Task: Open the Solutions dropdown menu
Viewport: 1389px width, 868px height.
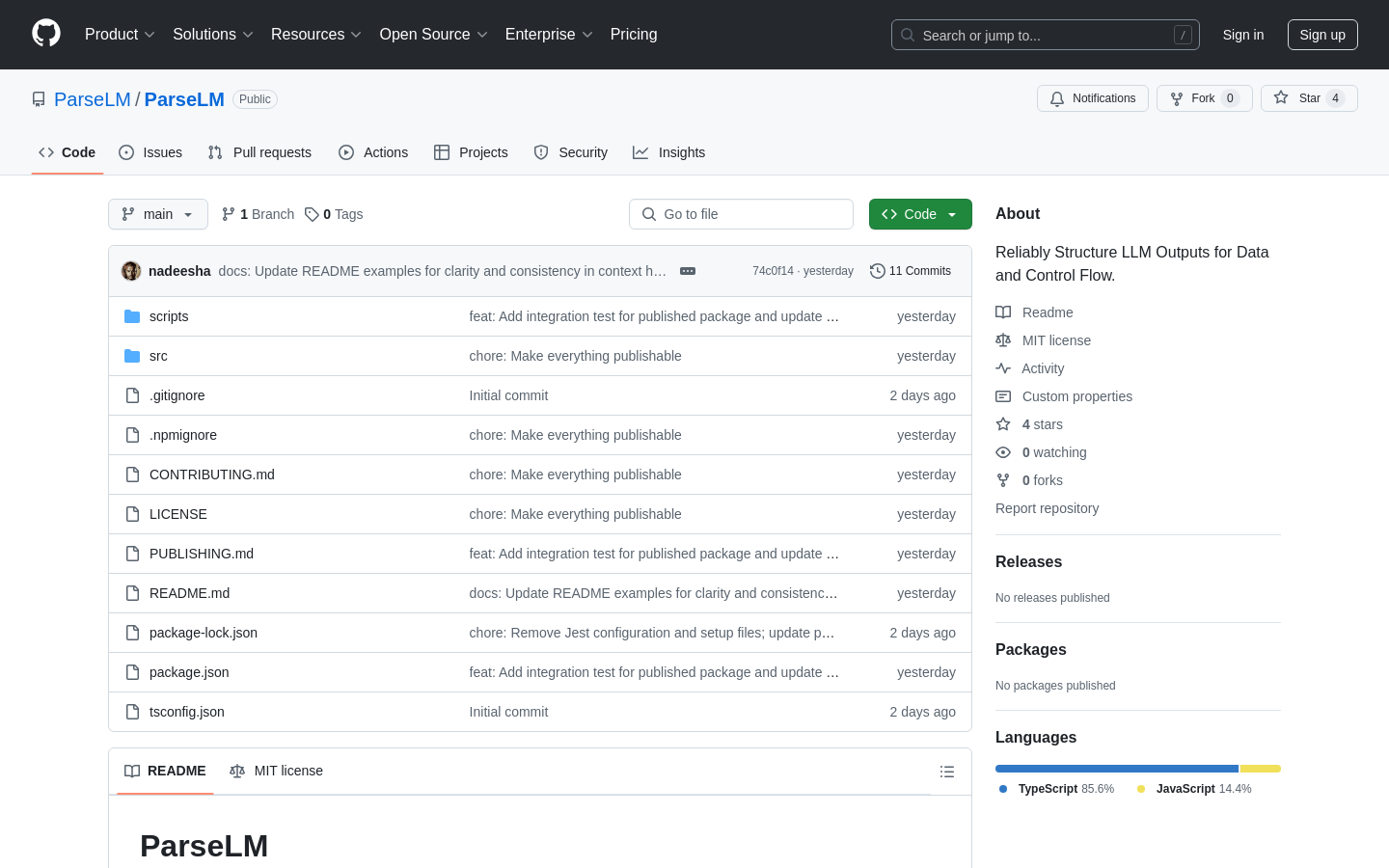Action: (x=213, y=34)
